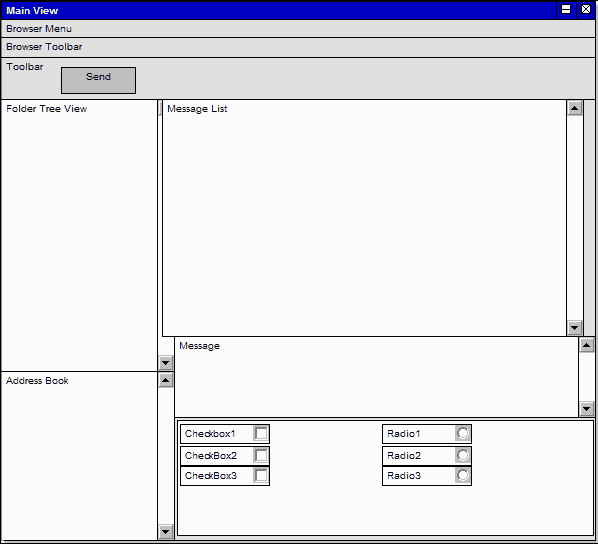Click the Send button in the toolbar
Viewport: 598px width, 544px height.
98,80
